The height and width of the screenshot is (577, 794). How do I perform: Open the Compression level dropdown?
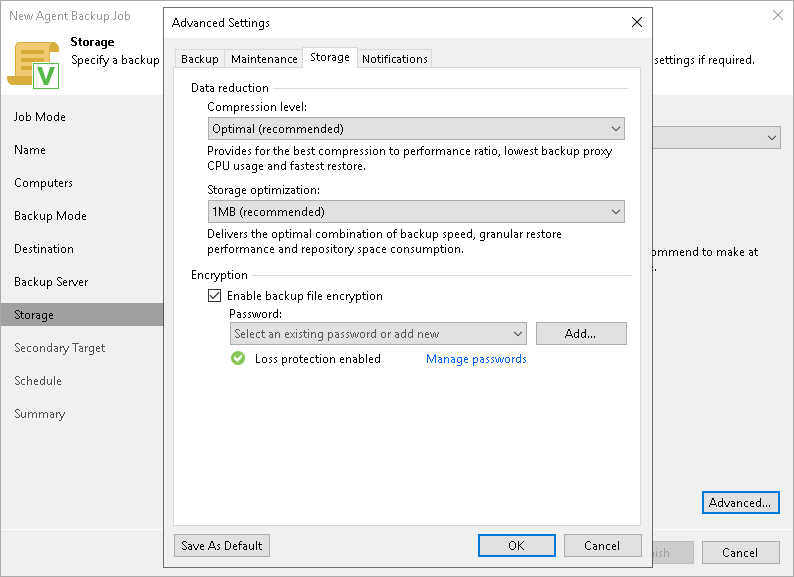[416, 129]
